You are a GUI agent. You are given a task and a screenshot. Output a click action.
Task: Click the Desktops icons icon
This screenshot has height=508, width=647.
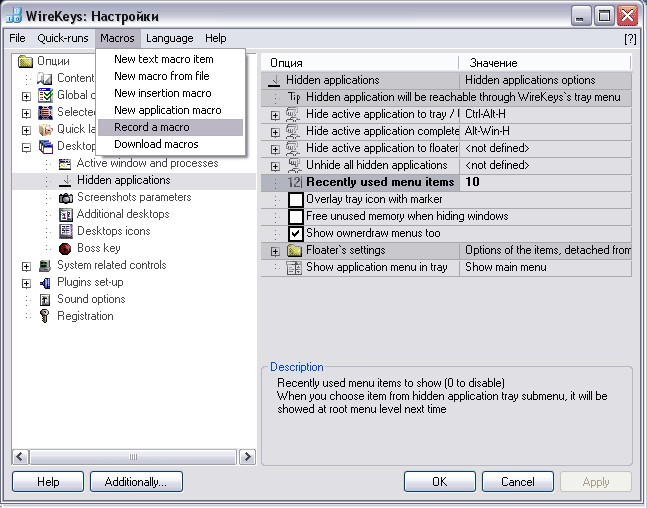point(66,232)
